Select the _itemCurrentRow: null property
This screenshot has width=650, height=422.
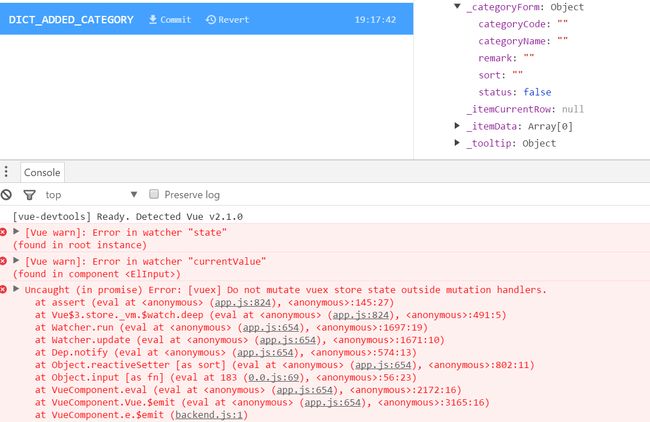coord(525,109)
